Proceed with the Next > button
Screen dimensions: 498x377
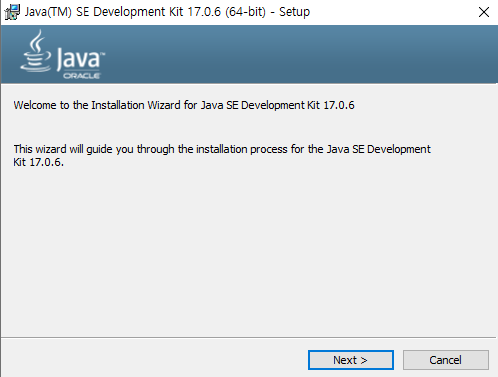351,360
